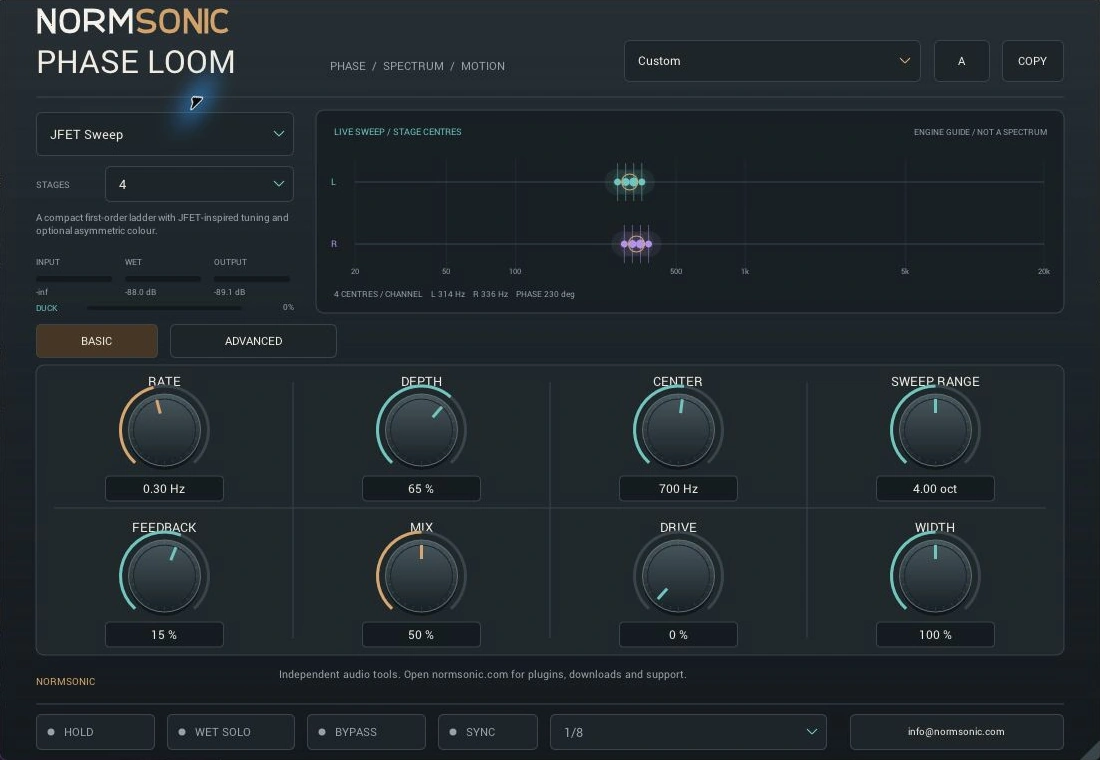Screen dimensions: 1100x760
Task: Enable WET SOLO monitoring
Action: [x=231, y=732]
